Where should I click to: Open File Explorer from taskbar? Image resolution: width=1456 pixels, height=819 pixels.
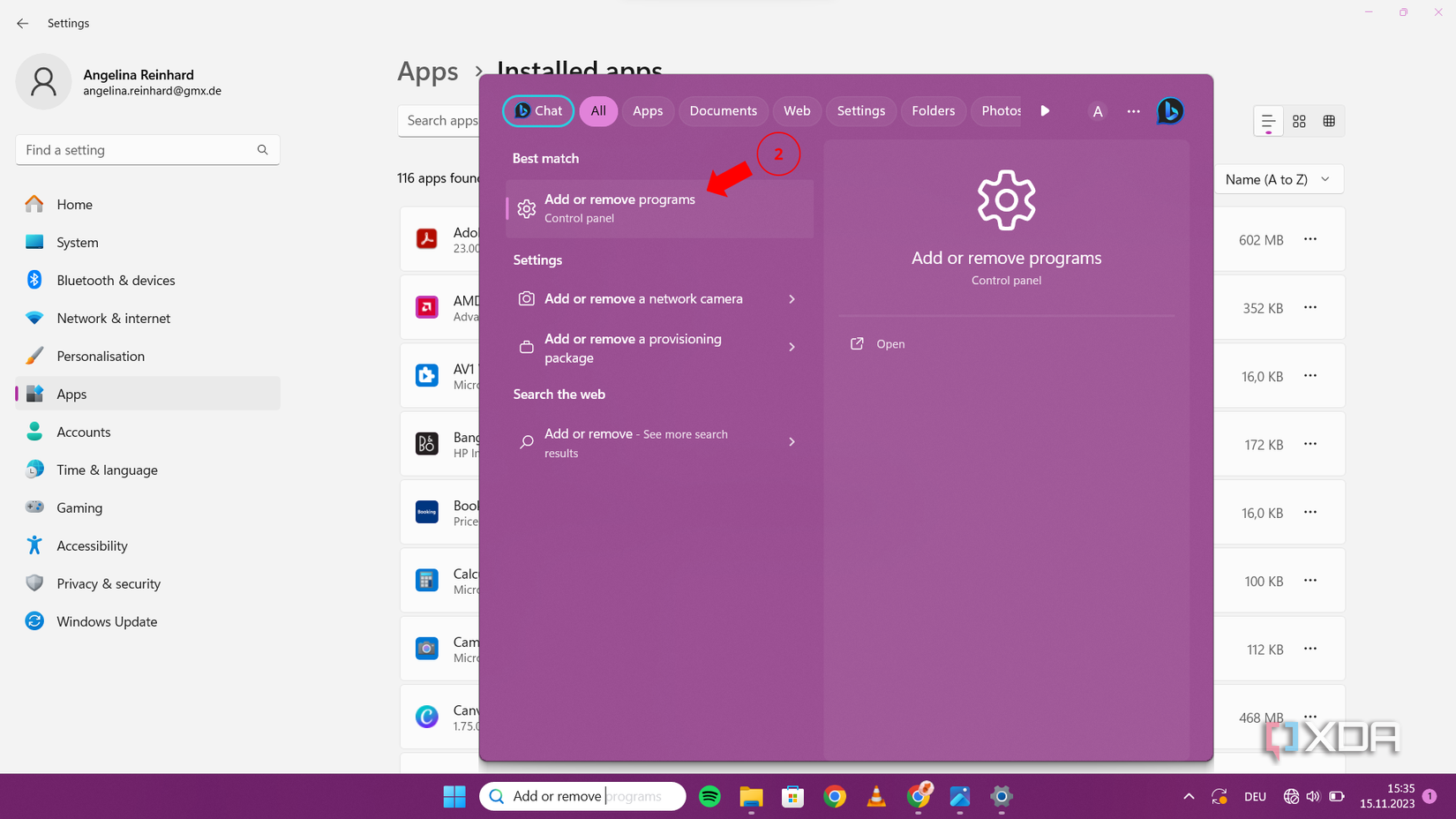pos(751,796)
